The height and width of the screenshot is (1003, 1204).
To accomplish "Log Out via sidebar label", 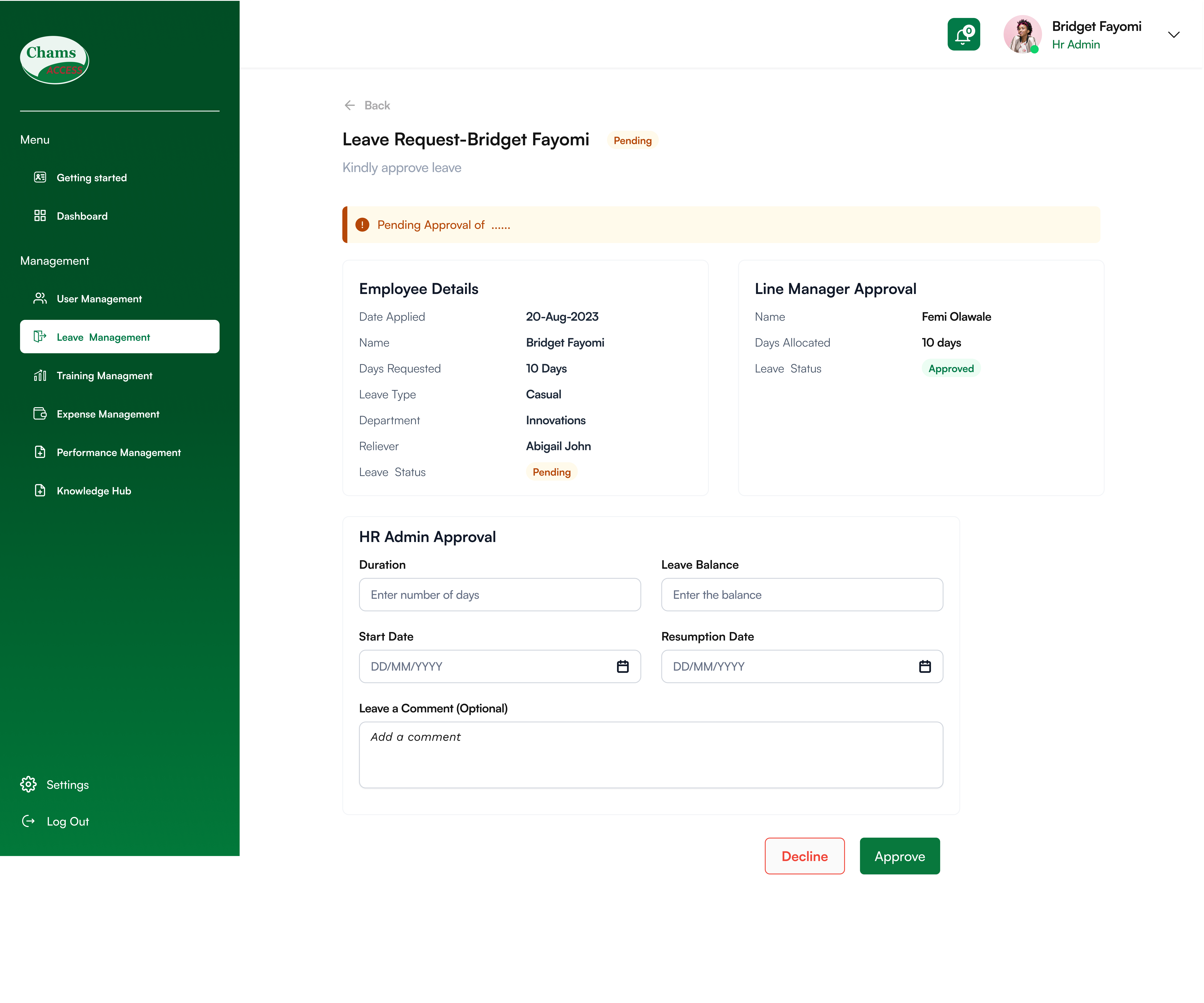I will tap(68, 822).
